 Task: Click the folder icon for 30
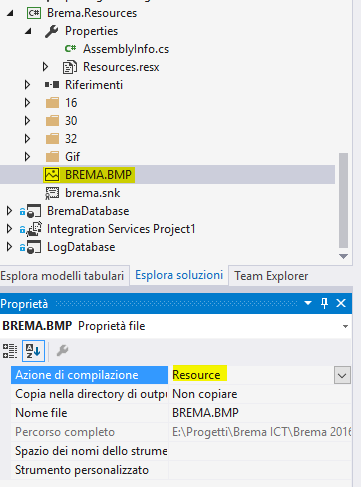point(52,121)
